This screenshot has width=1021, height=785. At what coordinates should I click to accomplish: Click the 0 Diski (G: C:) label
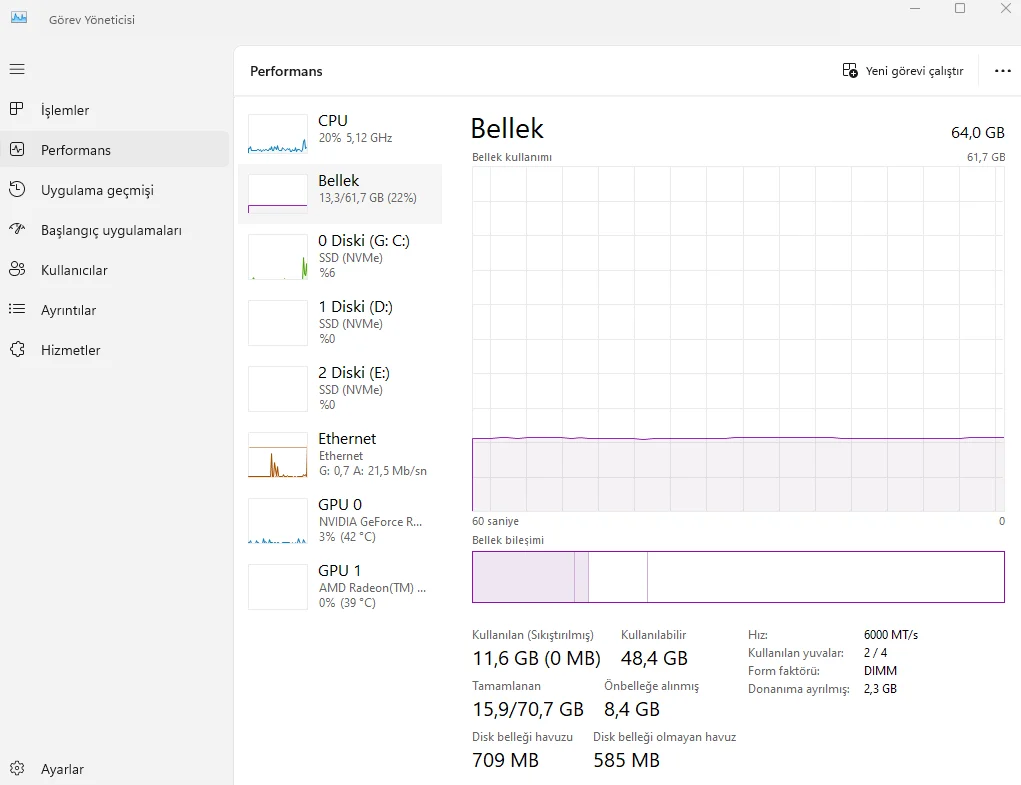364,241
